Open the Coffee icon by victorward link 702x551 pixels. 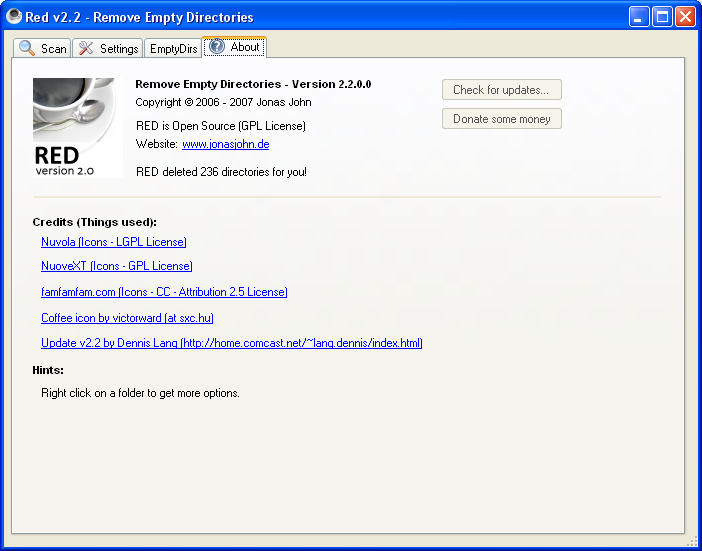(127, 318)
